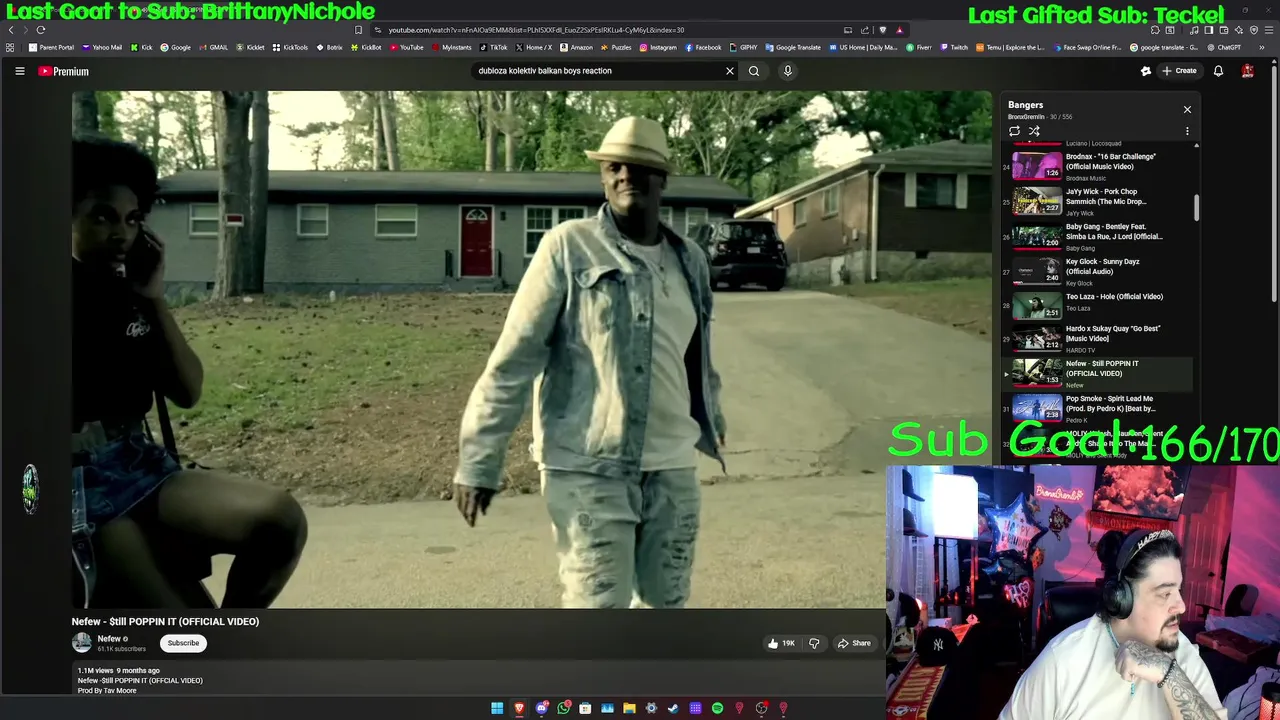This screenshot has width=1280, height=720.
Task: Select Baby Gang Bentley playlist entry
Action: [x=1098, y=236]
